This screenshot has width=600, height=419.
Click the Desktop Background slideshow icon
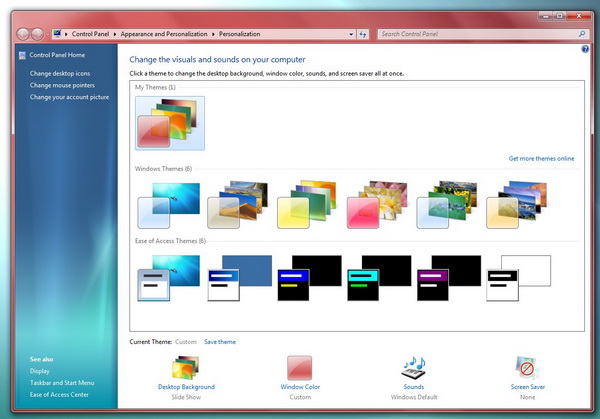186,367
